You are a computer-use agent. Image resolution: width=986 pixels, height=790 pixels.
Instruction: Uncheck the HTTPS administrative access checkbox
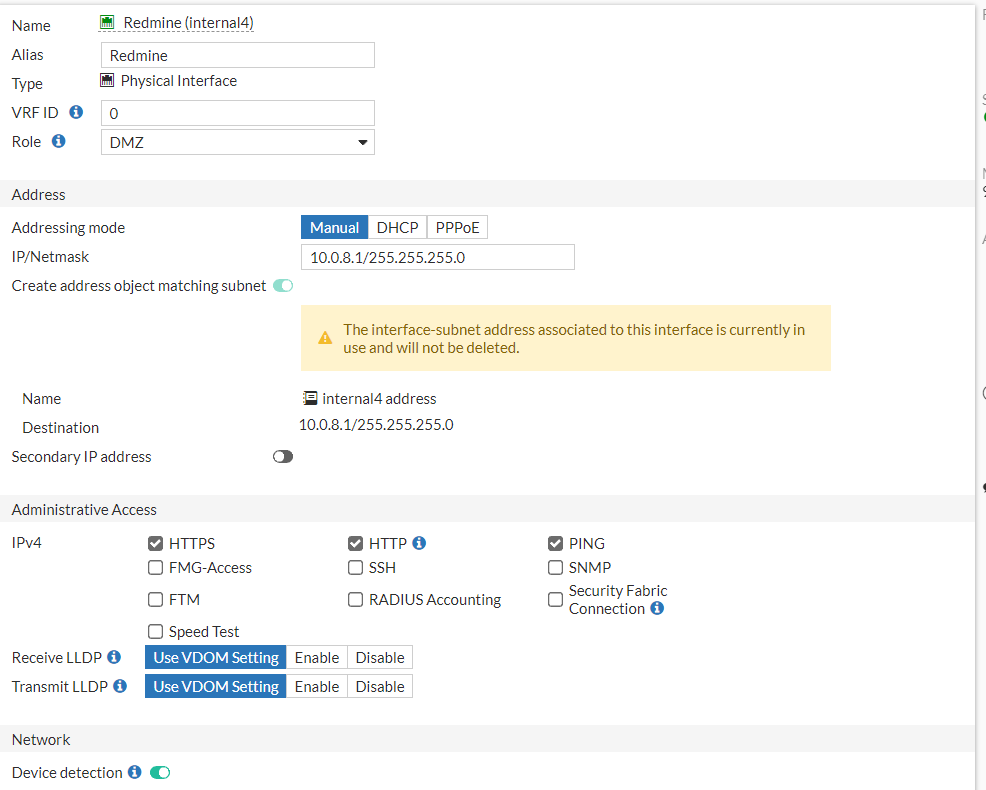[155, 544]
